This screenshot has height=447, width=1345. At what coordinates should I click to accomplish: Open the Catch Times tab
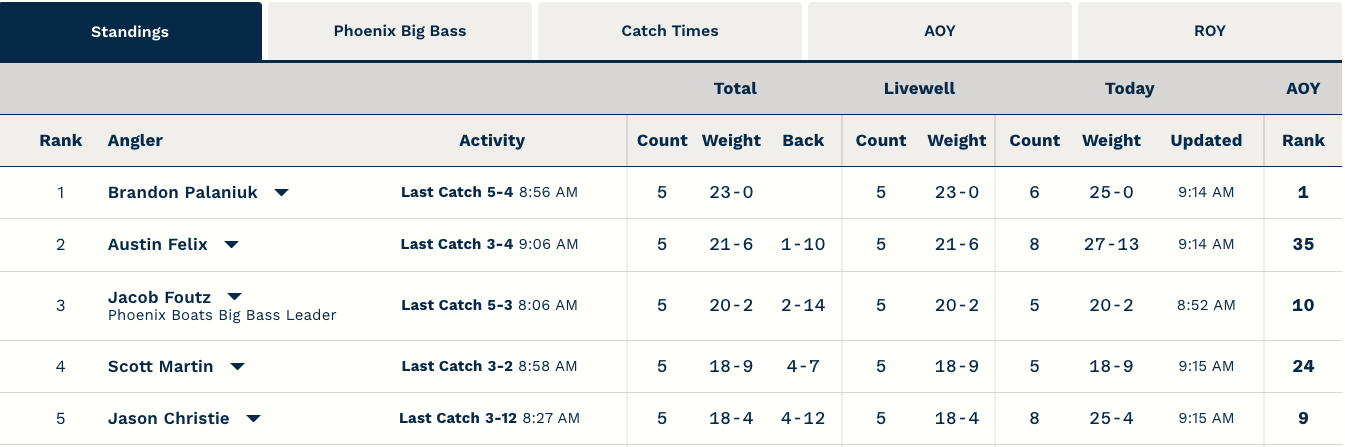point(670,31)
